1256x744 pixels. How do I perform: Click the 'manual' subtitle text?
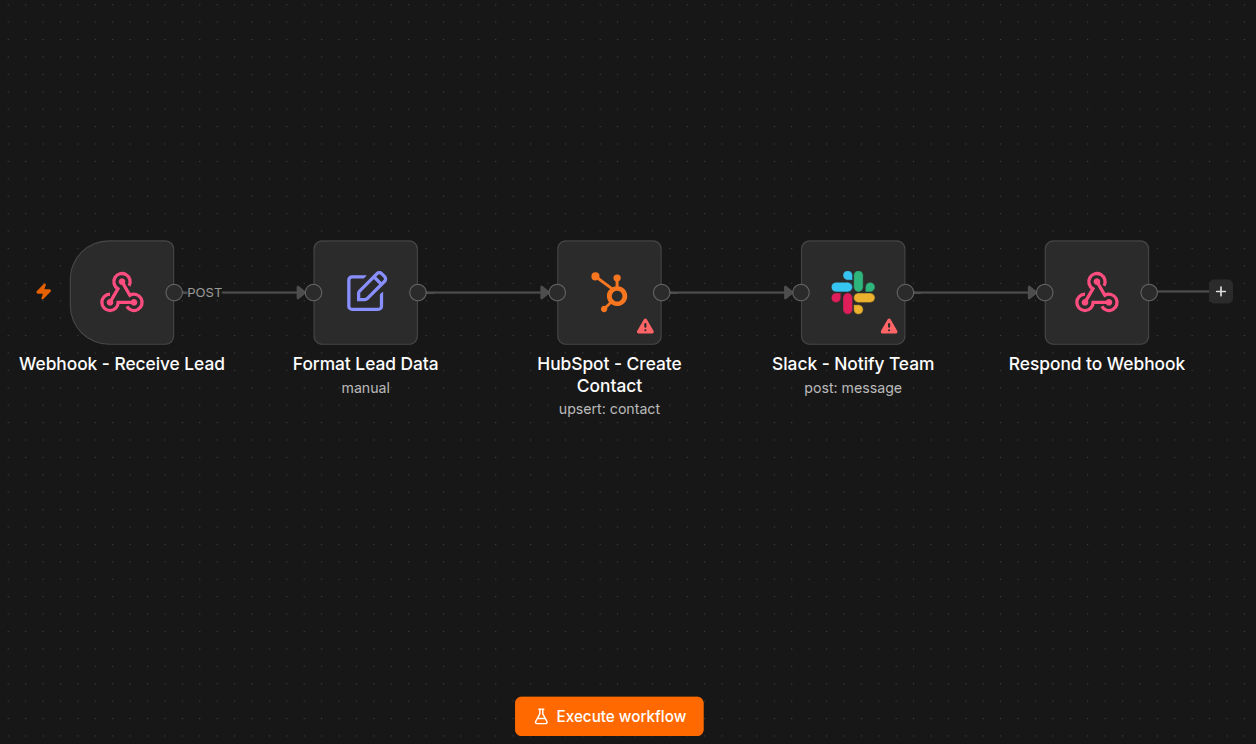(x=365, y=388)
